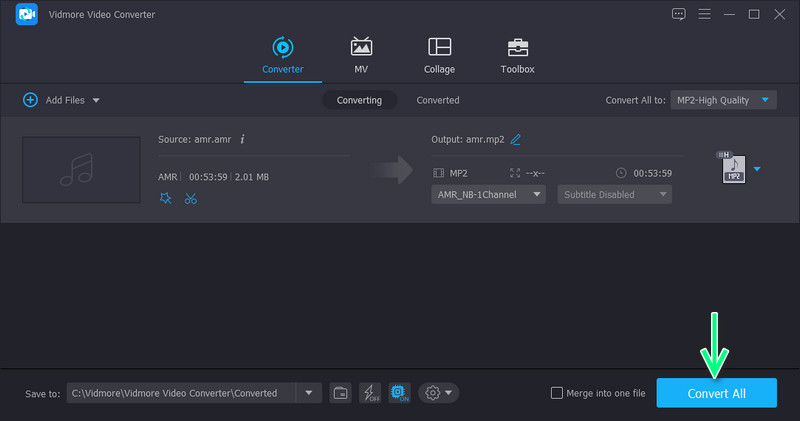Open the title bar hamburger menu
The height and width of the screenshot is (421, 800).
[705, 14]
